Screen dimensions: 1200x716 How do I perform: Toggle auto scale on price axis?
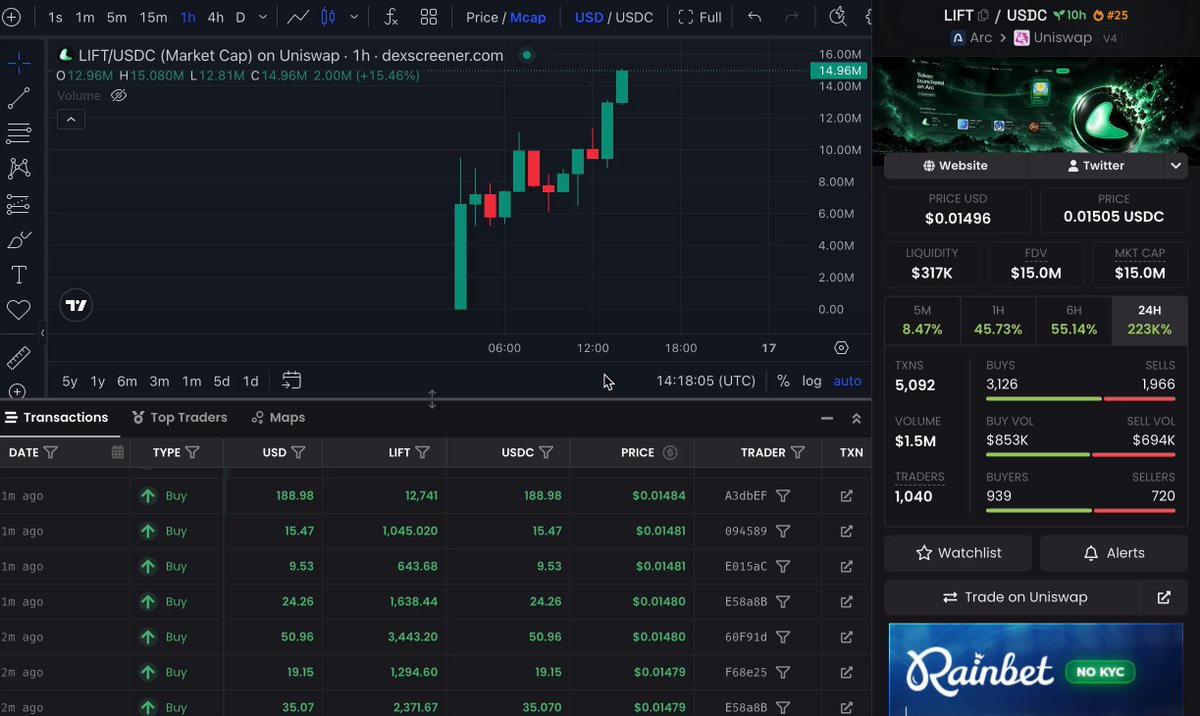(x=847, y=381)
